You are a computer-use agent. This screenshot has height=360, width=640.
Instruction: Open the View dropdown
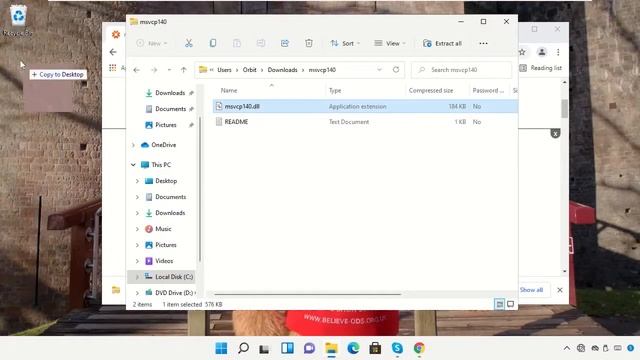[x=390, y=43]
